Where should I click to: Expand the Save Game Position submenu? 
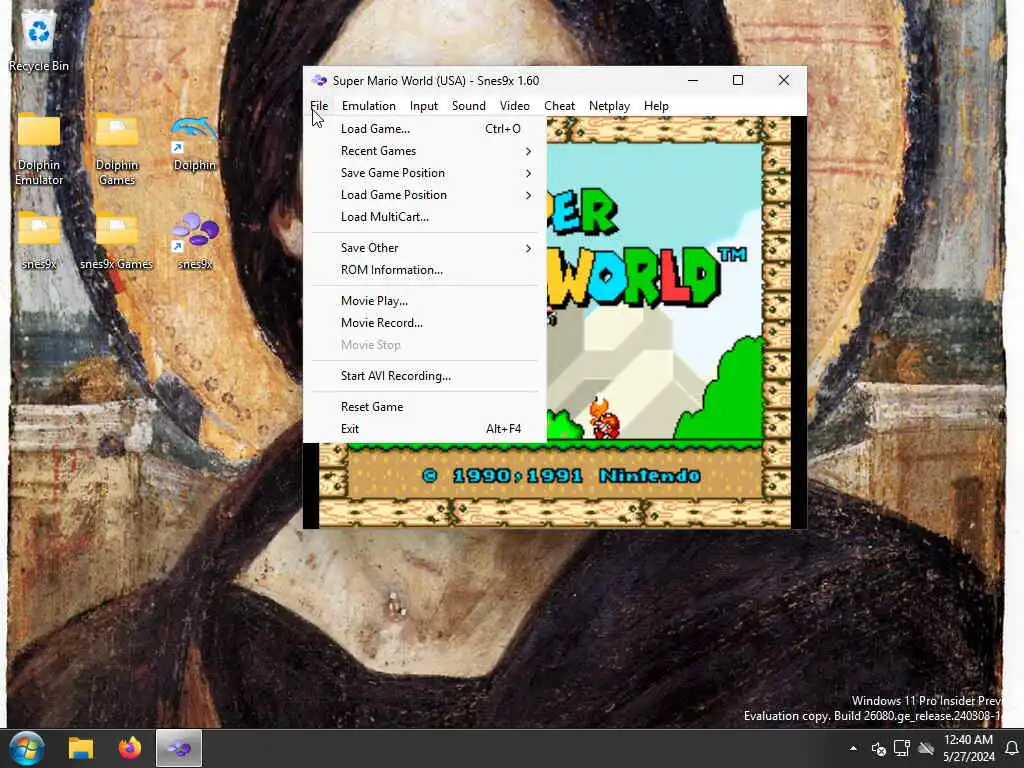coord(424,173)
